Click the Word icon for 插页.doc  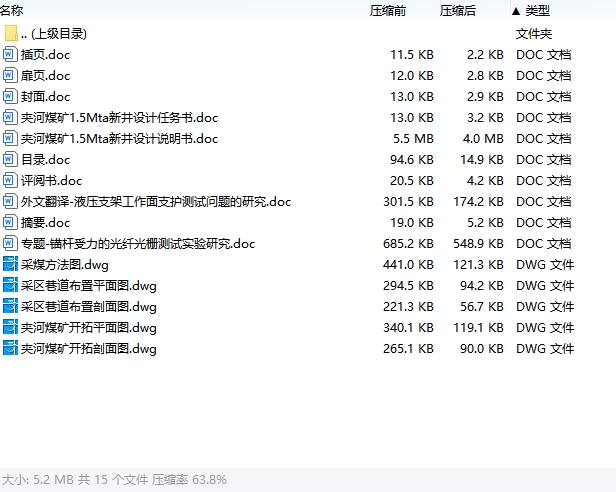[10, 54]
